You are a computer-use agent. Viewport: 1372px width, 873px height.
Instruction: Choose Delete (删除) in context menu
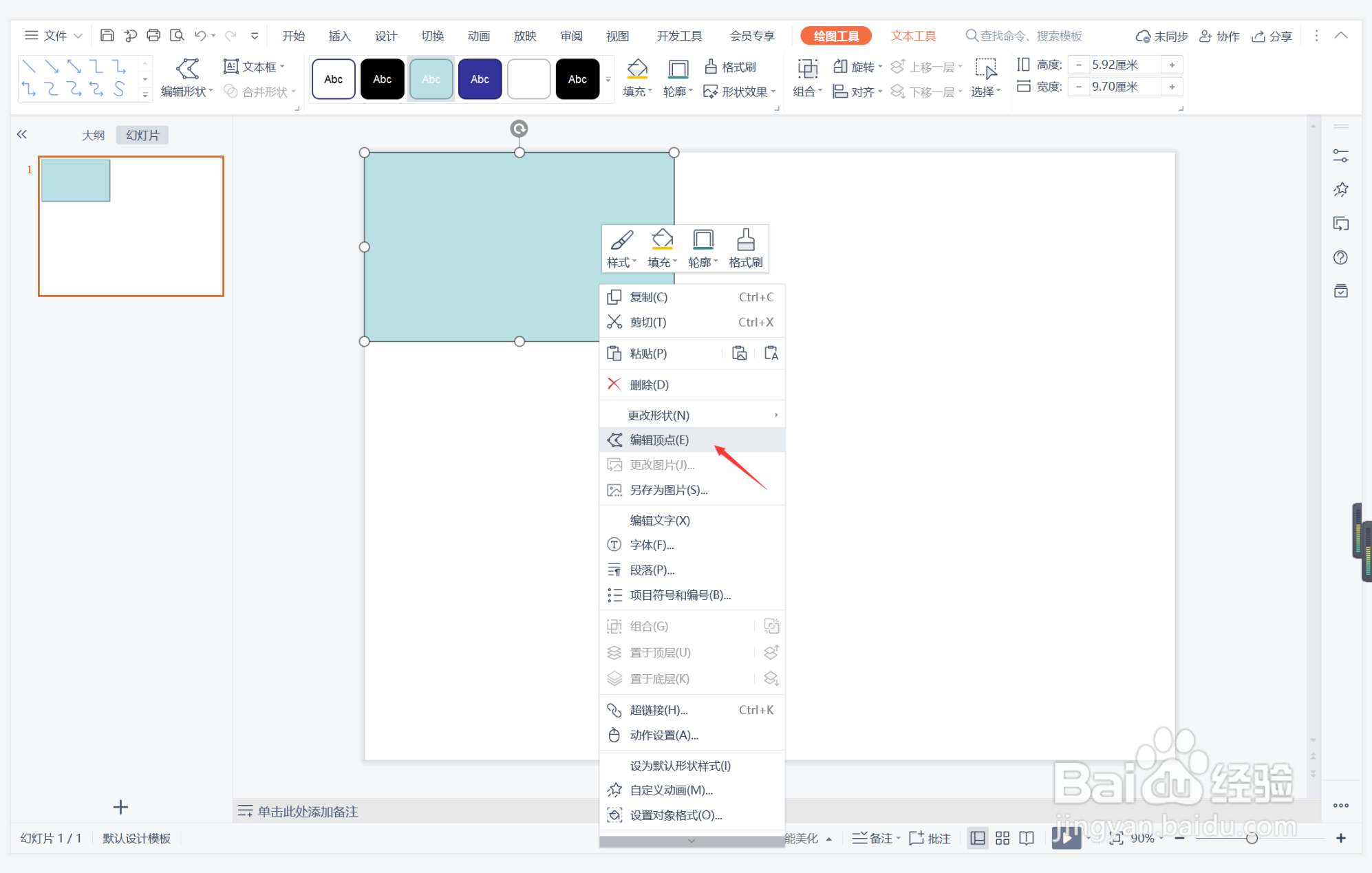692,385
